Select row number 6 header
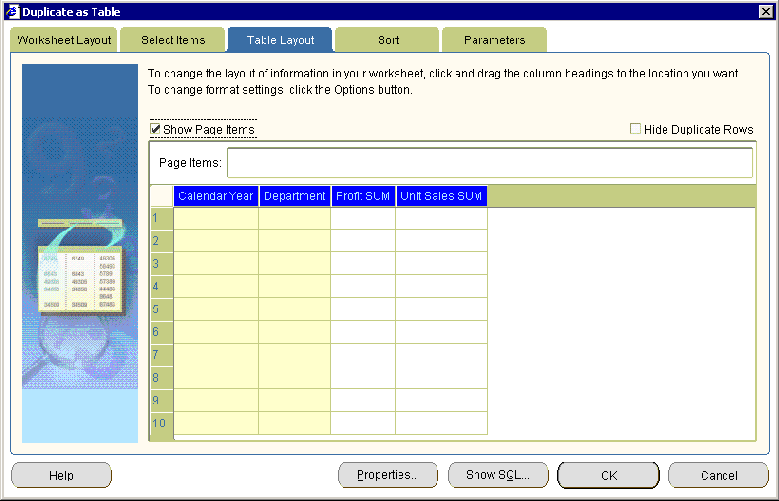The width and height of the screenshot is (779, 501). pos(162,332)
